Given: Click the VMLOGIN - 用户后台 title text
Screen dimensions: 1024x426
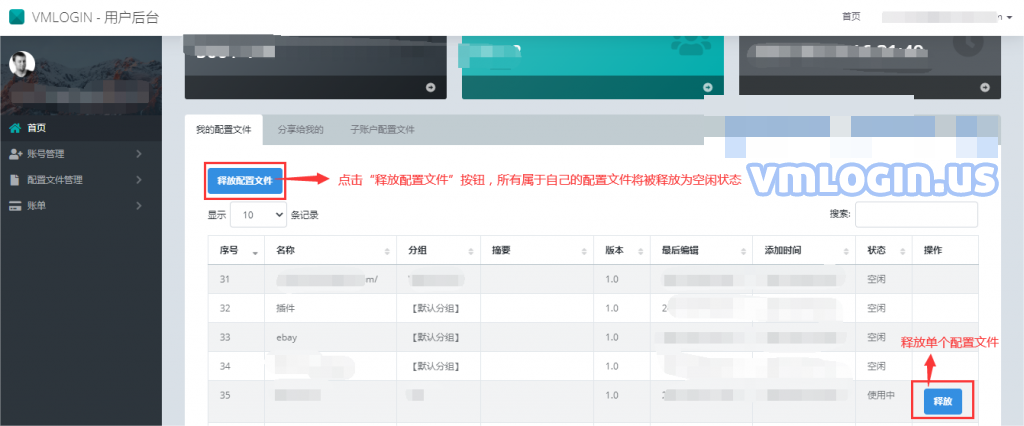Looking at the screenshot, I should pos(95,18).
